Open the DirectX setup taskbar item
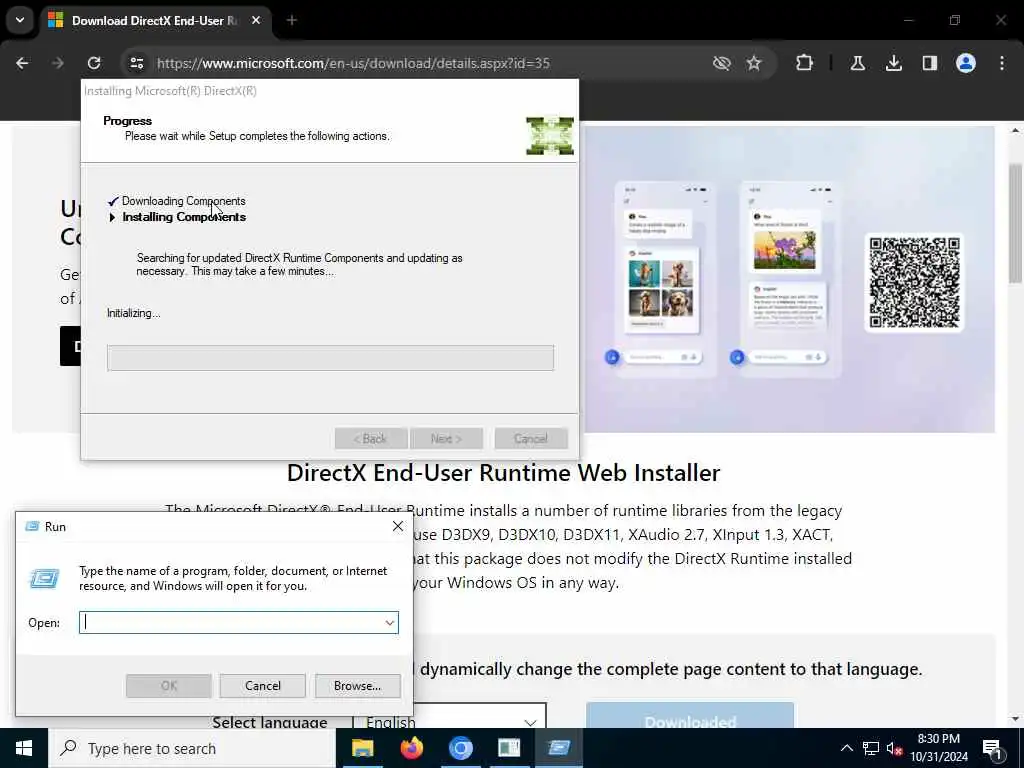Image resolution: width=1024 pixels, height=768 pixels. pyautogui.click(x=509, y=748)
